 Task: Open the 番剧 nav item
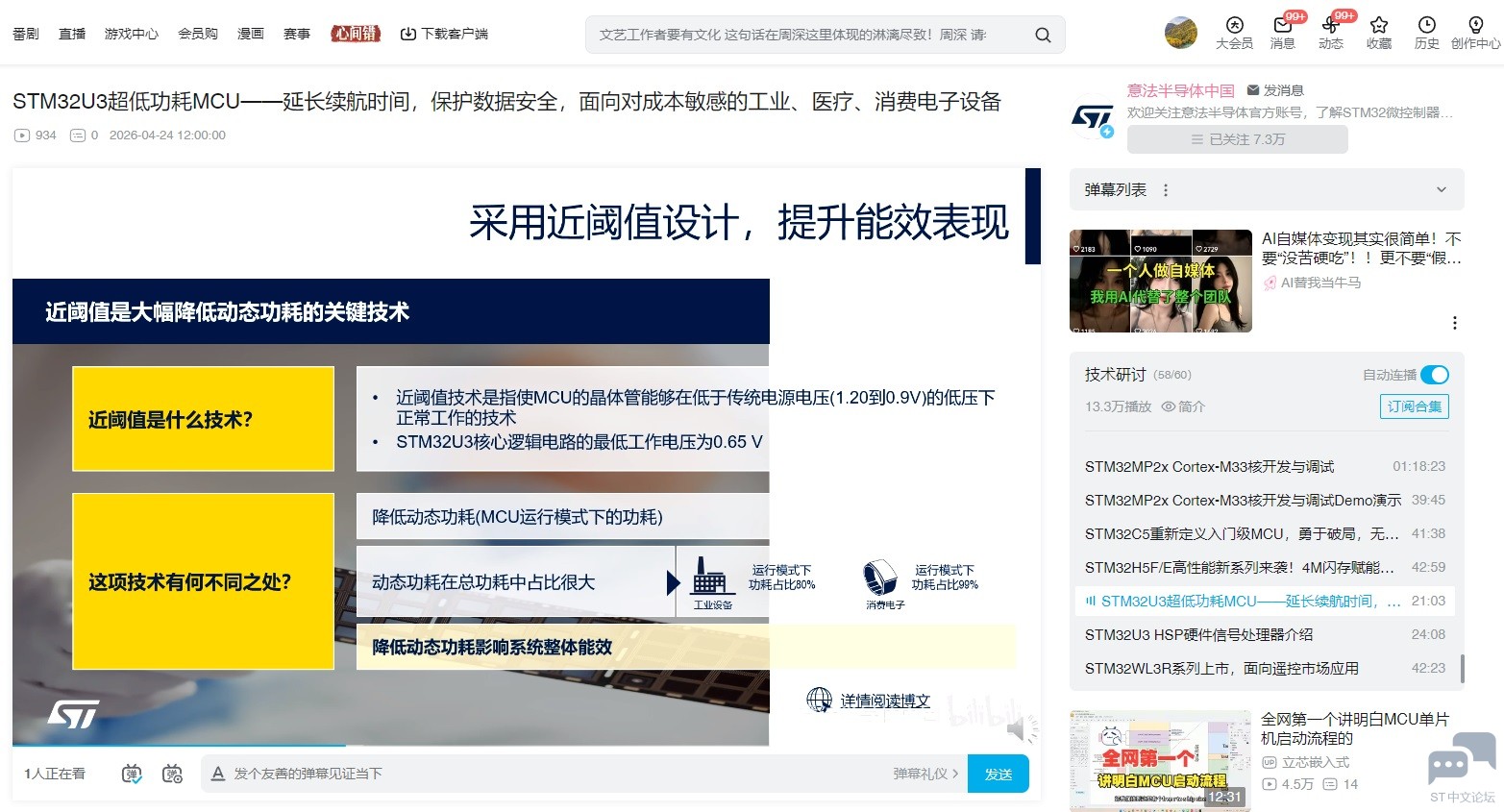pos(26,34)
